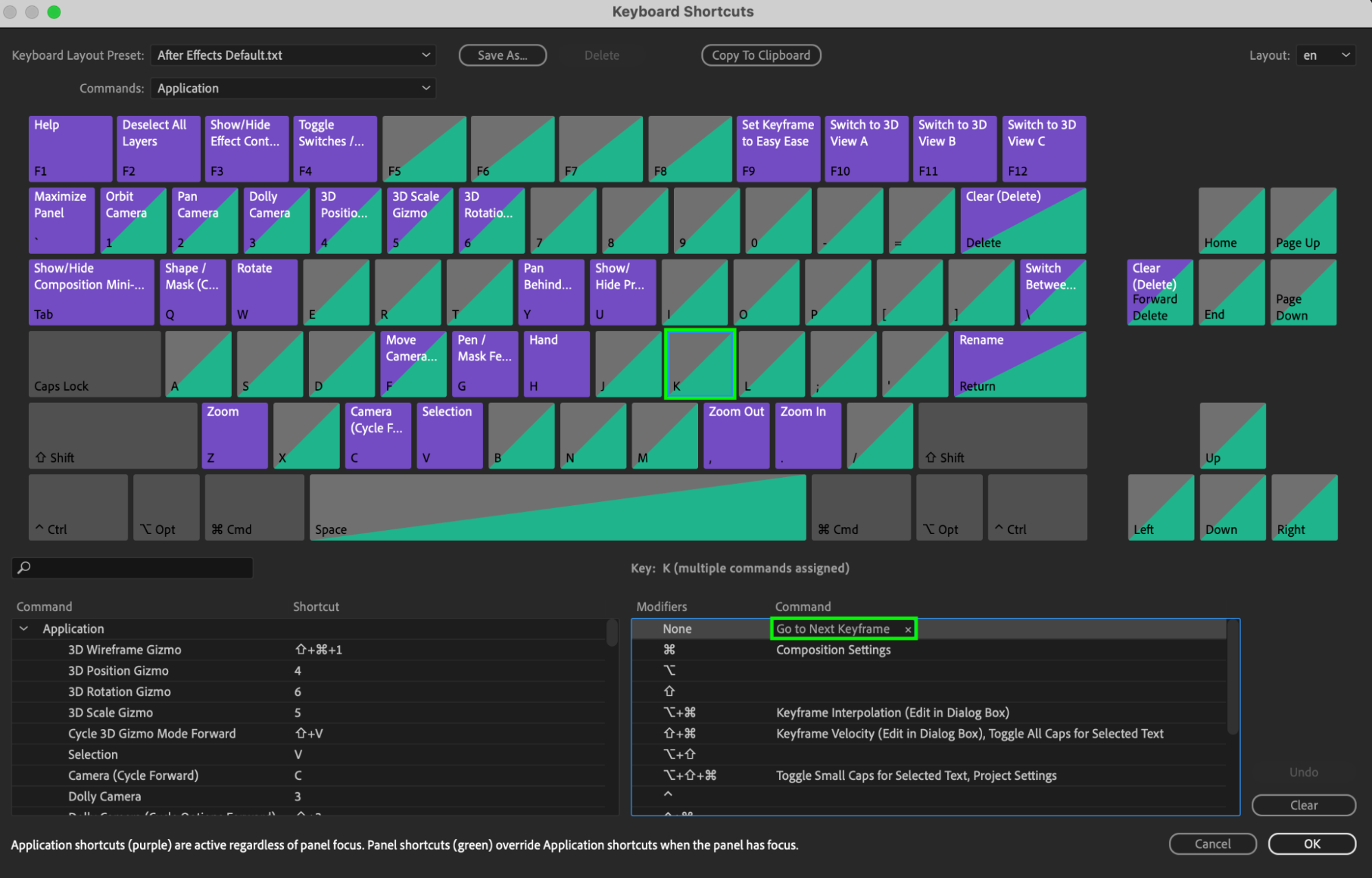This screenshot has height=878, width=1372.
Task: Select the Orbit Camera 1 key
Action: [133, 220]
